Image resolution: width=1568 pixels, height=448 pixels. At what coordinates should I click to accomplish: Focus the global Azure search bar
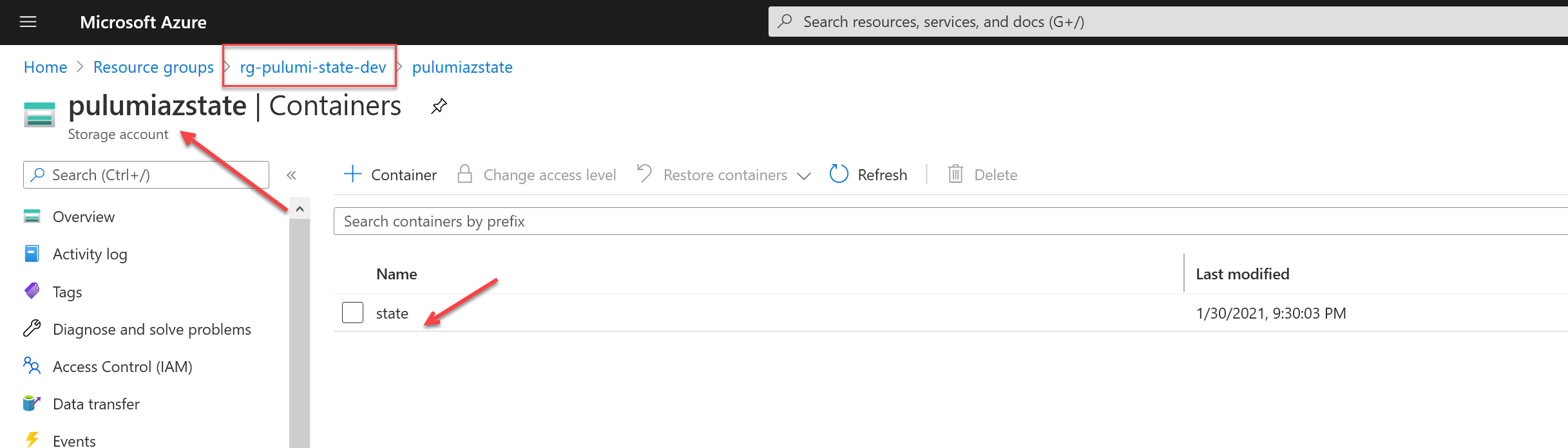[1168, 22]
